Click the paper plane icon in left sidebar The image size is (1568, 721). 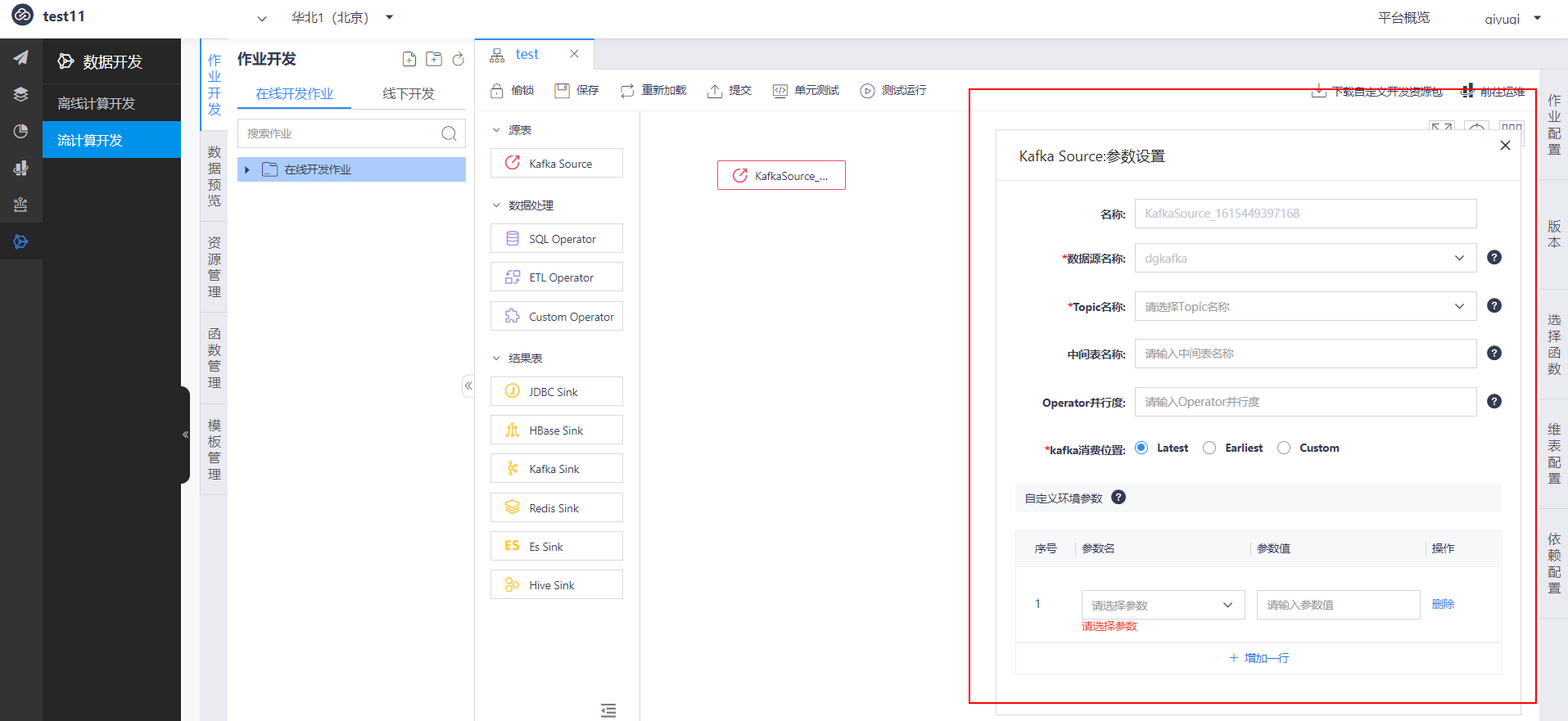[20, 57]
